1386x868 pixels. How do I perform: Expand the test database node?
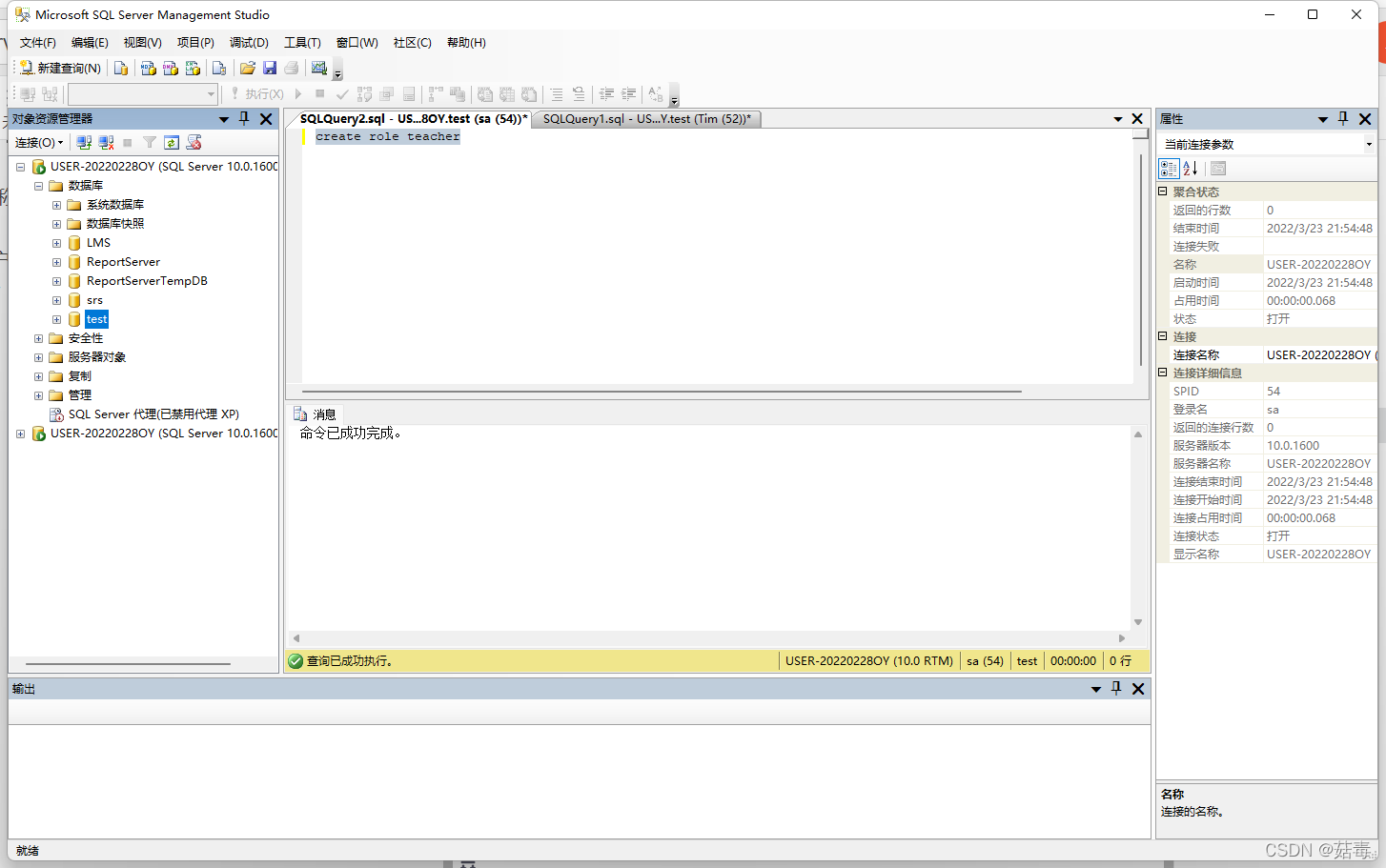(x=56, y=319)
